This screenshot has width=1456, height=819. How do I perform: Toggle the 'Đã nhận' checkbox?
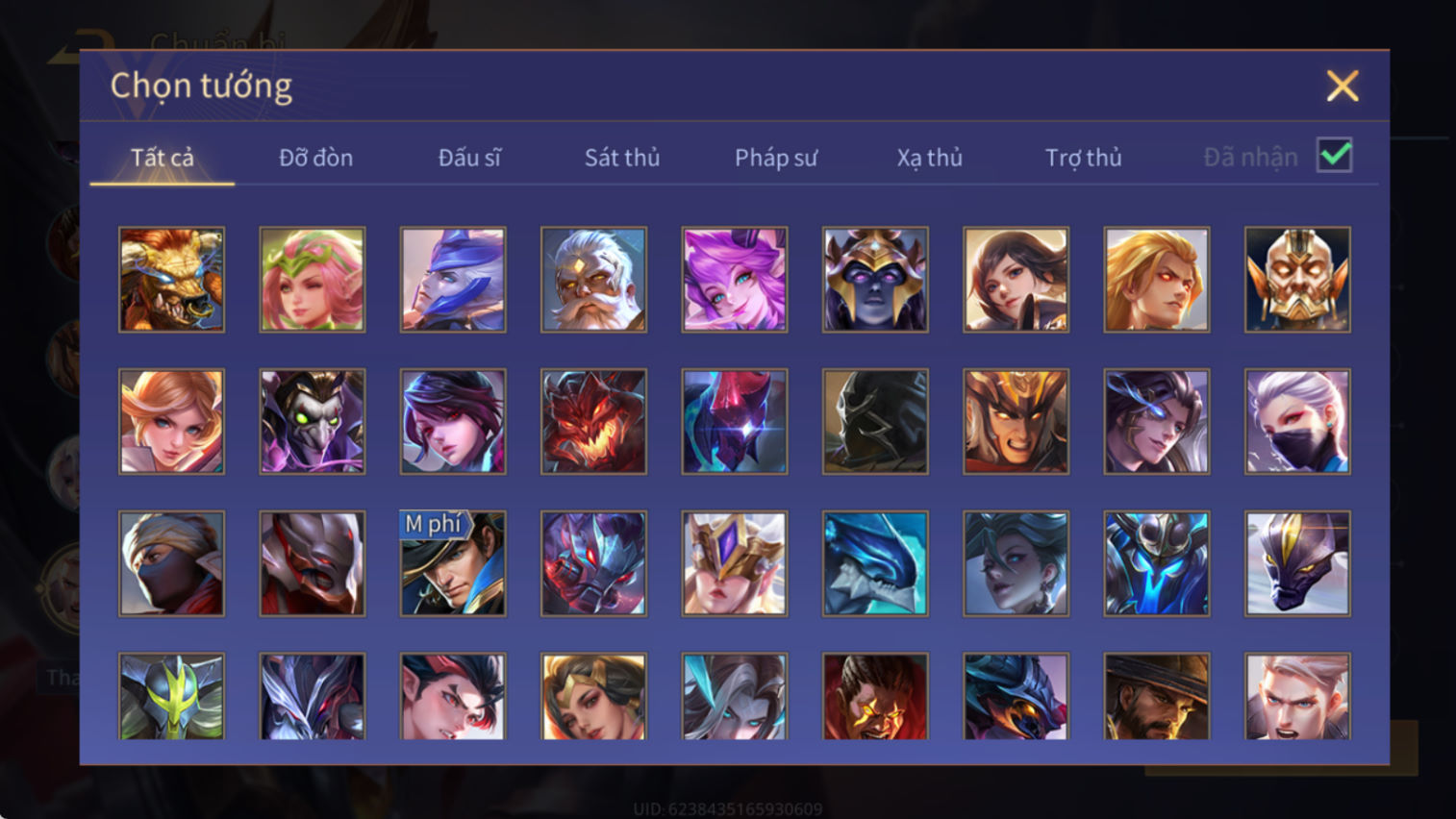point(1335,156)
